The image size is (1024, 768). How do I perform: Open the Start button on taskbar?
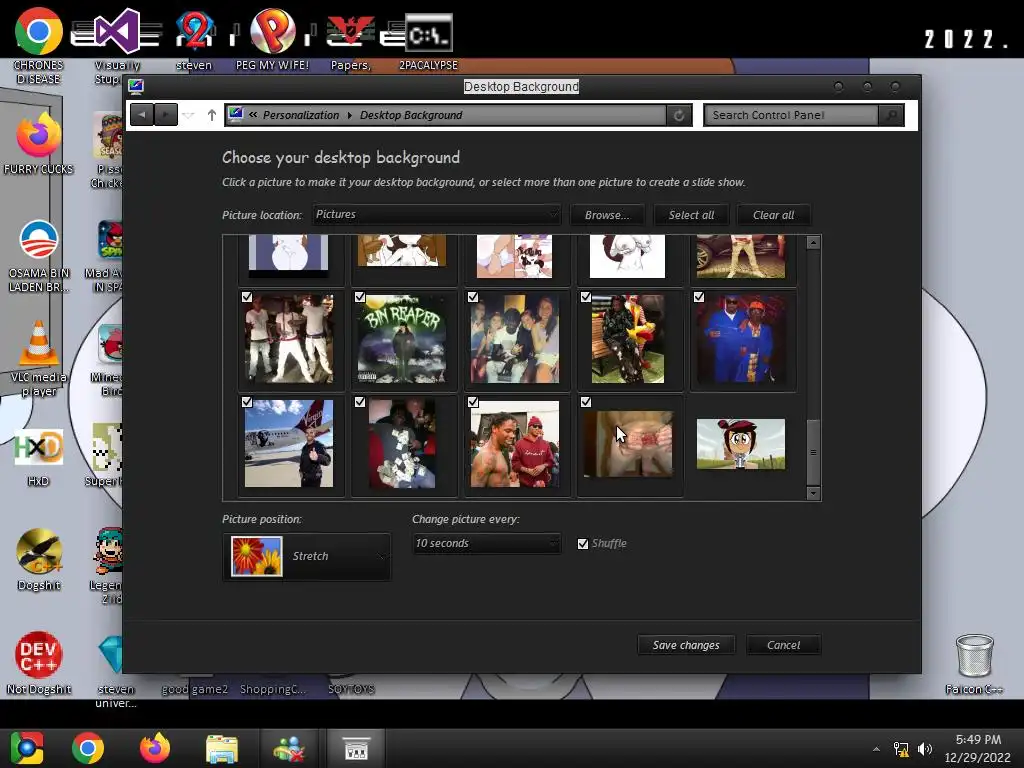[27, 748]
